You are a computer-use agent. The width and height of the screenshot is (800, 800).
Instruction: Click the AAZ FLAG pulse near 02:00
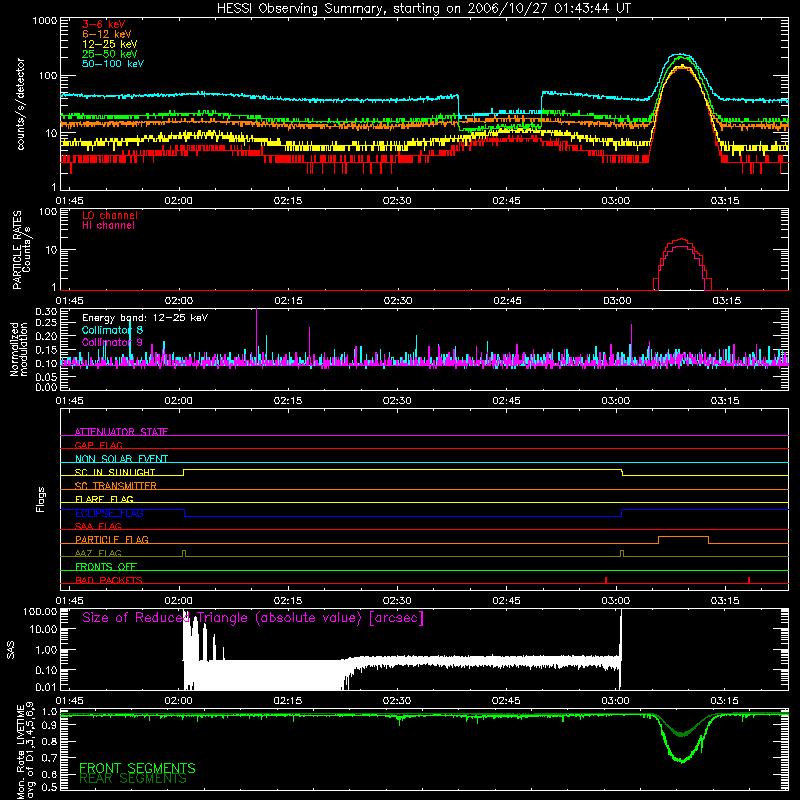pos(184,553)
